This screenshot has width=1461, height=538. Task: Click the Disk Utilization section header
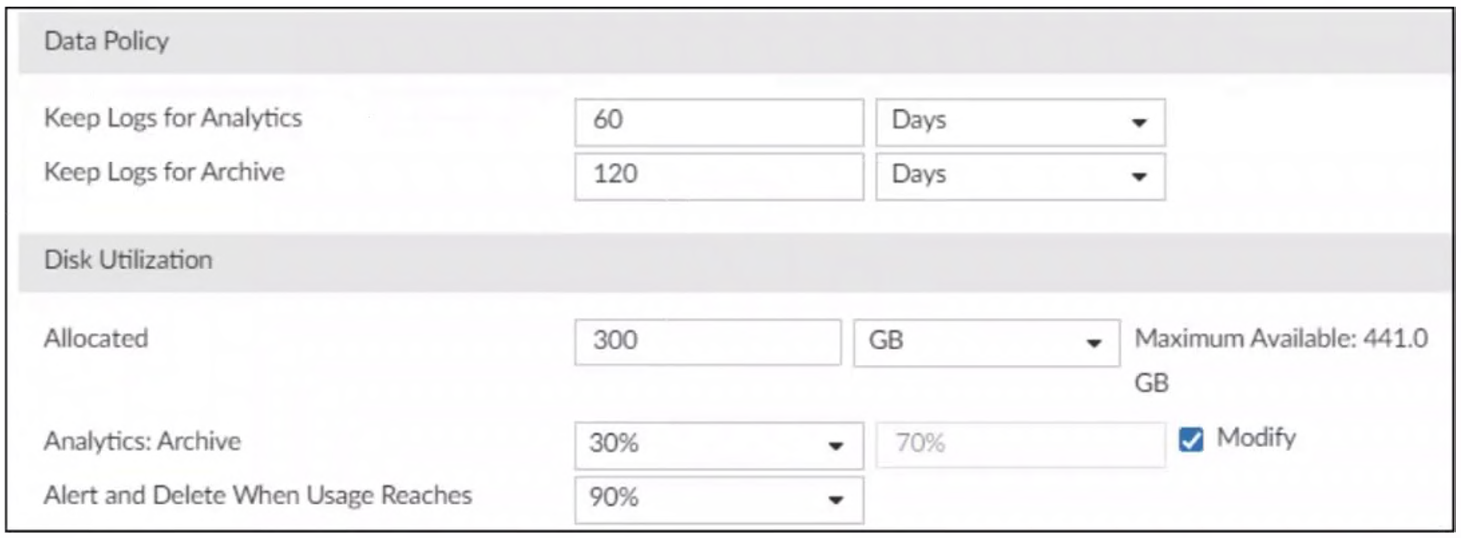128,260
